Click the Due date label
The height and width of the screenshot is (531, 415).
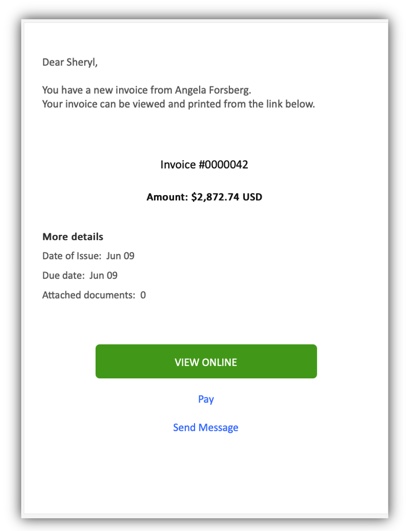pyautogui.click(x=63, y=275)
